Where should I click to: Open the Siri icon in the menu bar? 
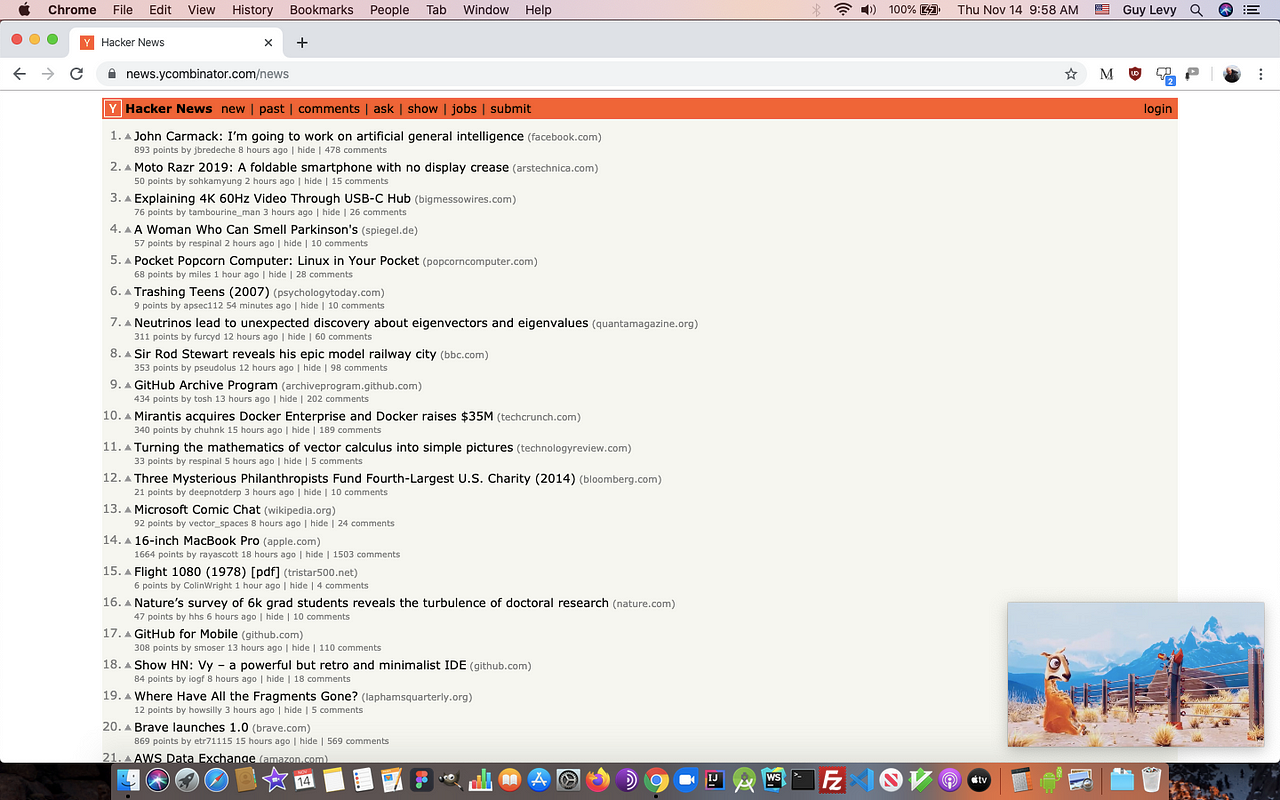pos(1225,10)
